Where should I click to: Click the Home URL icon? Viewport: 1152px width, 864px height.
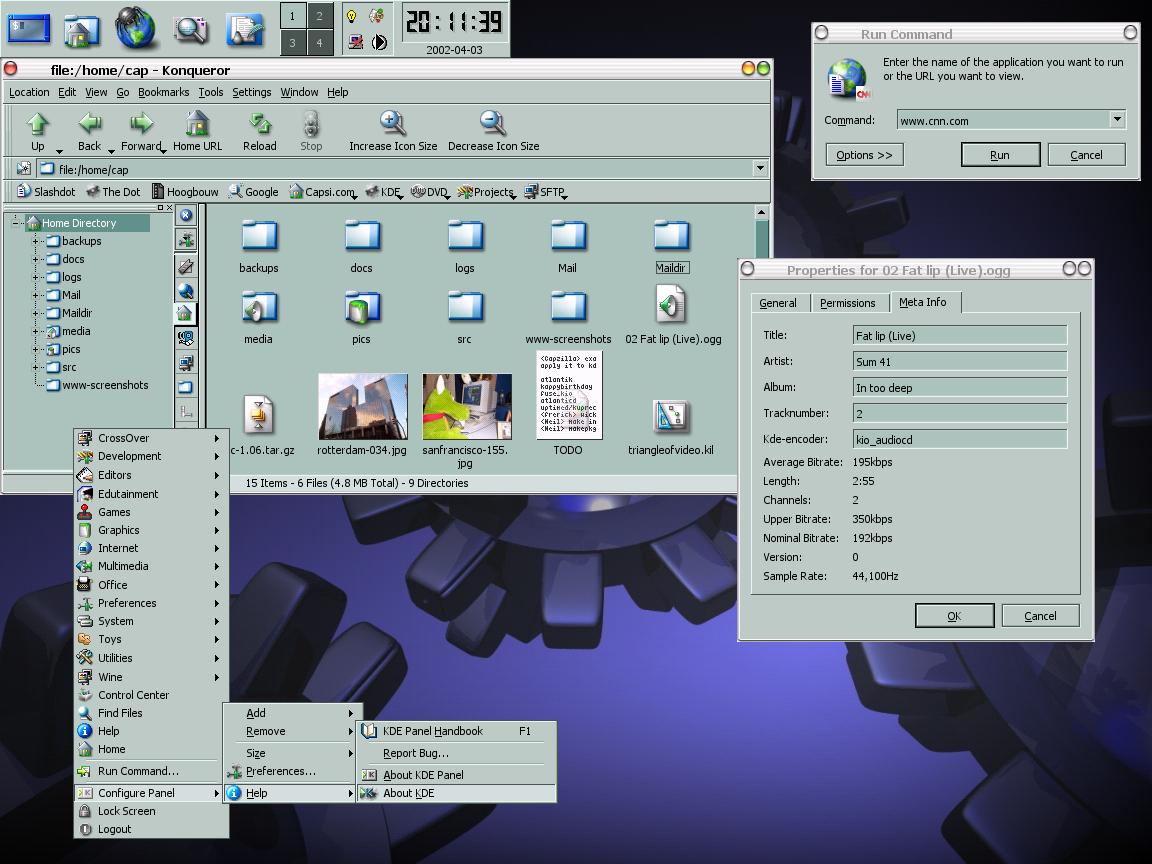[x=197, y=124]
